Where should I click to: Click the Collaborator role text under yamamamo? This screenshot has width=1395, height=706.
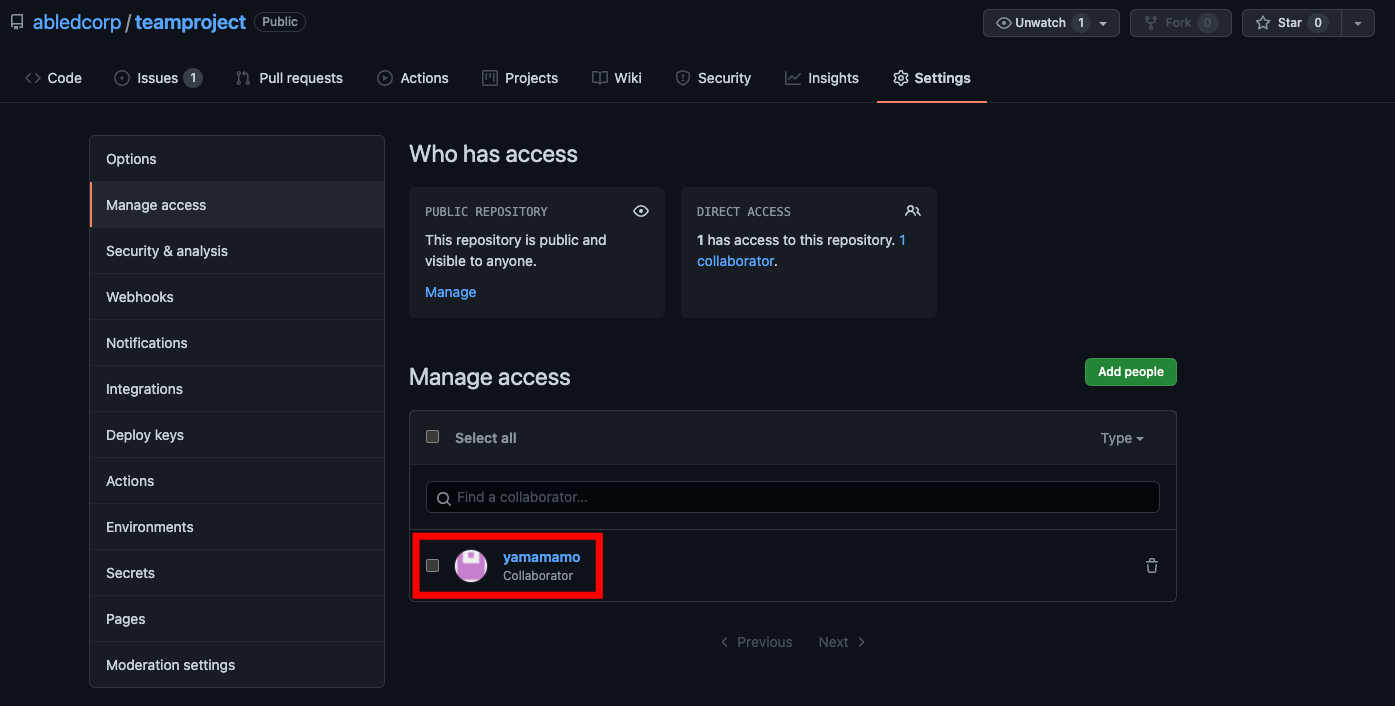538,576
